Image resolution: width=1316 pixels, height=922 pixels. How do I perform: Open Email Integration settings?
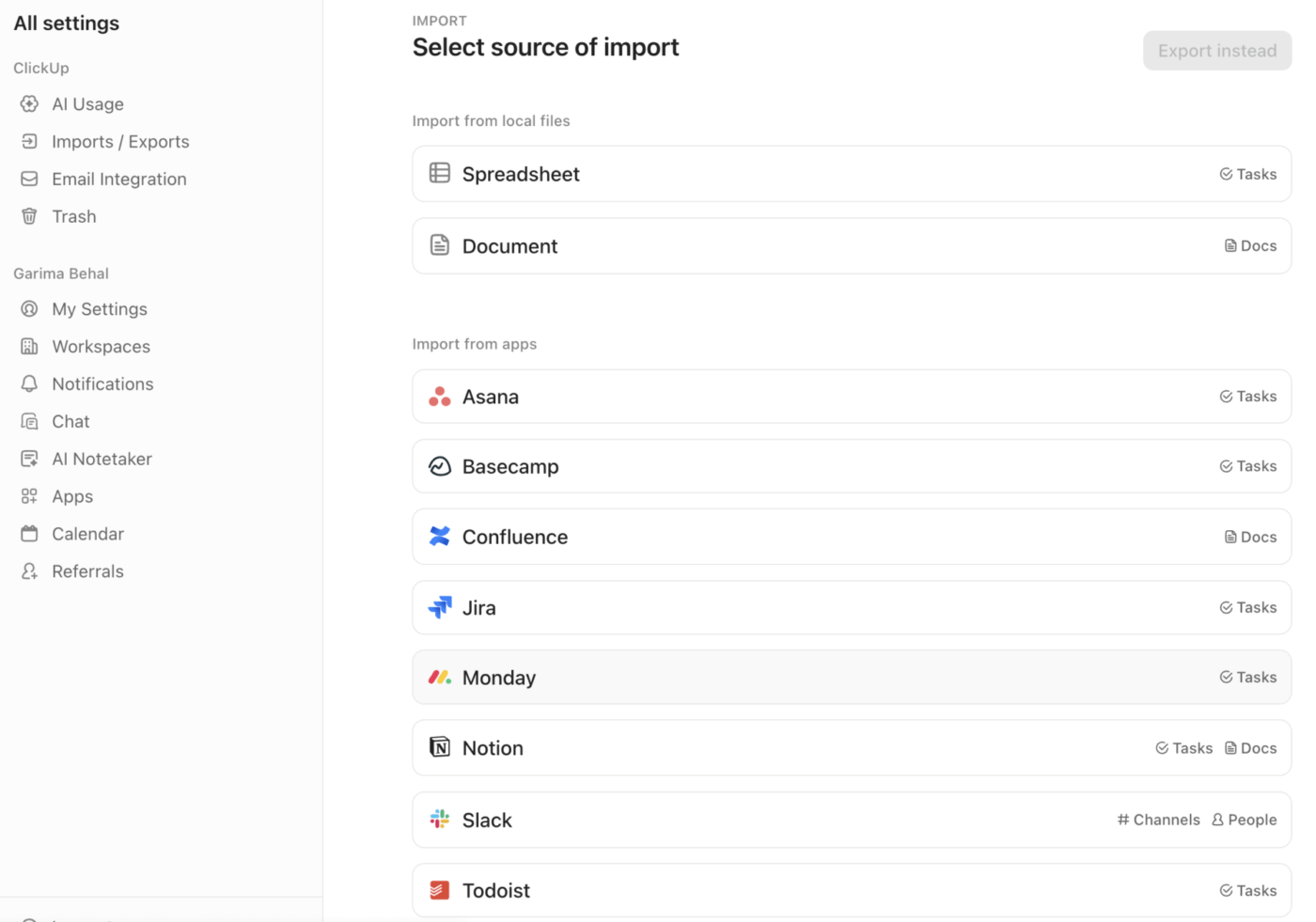pyautogui.click(x=118, y=180)
